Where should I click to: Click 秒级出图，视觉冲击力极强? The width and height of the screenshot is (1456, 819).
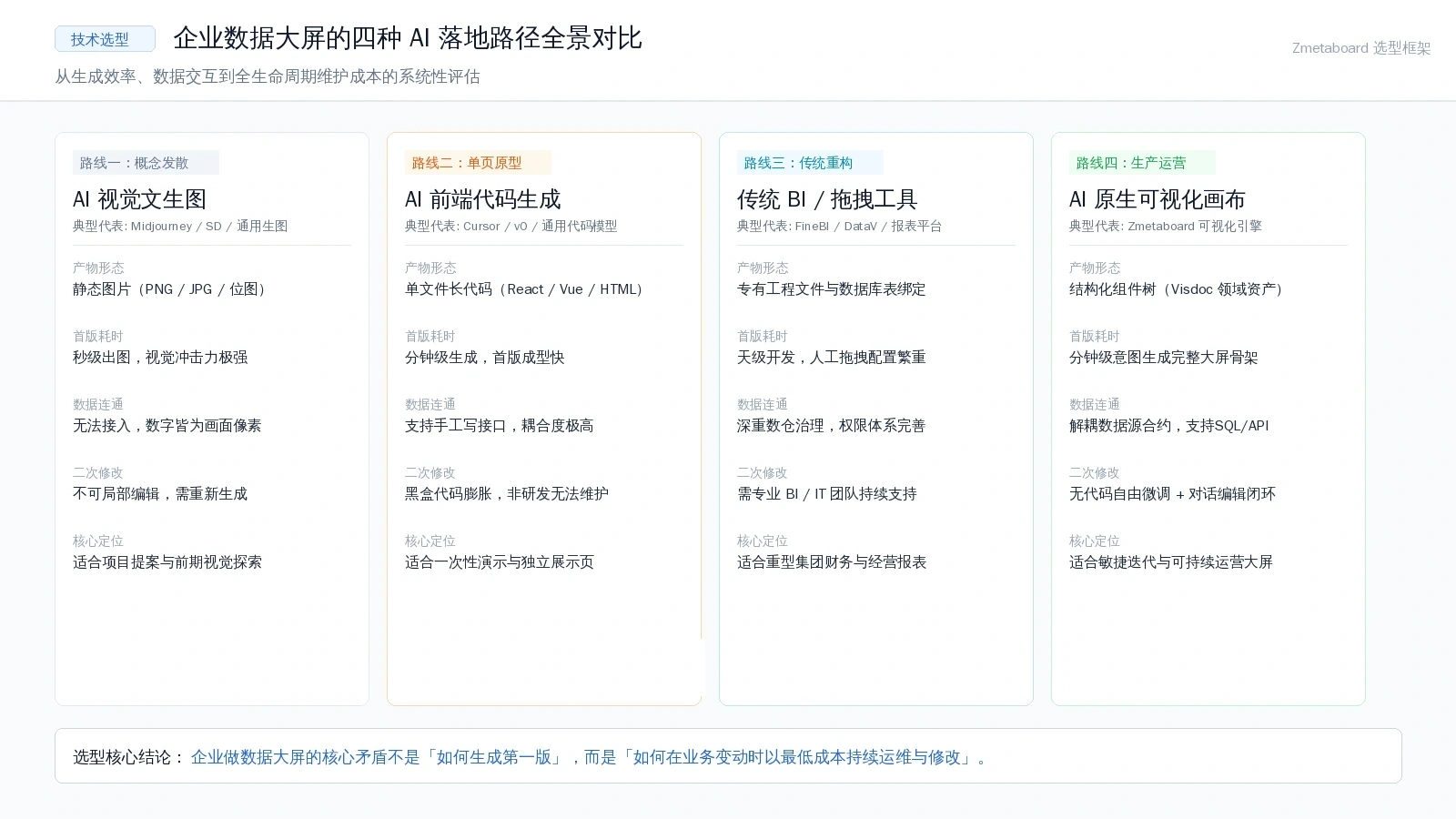160,358
